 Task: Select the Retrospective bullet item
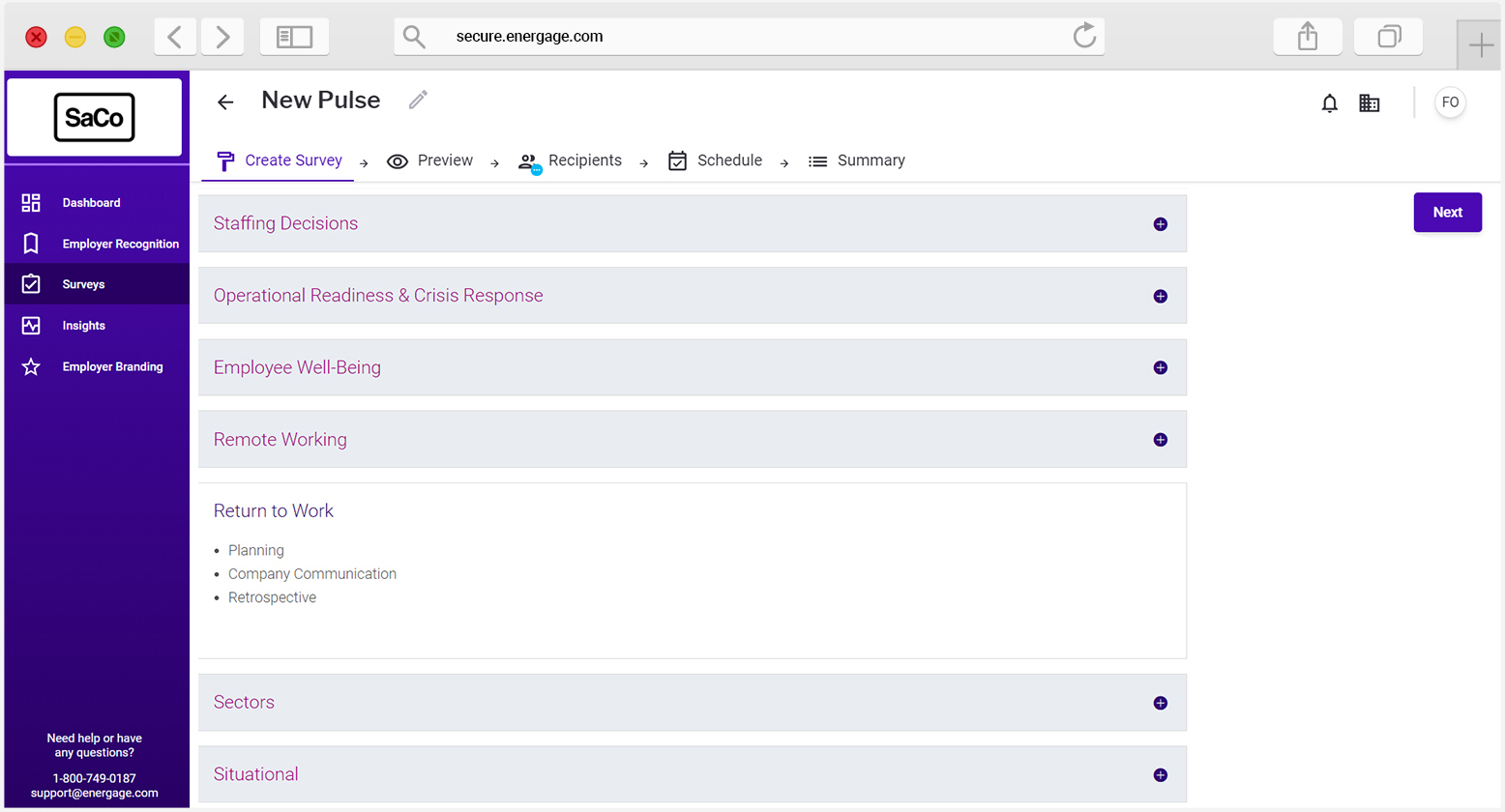[x=272, y=597]
